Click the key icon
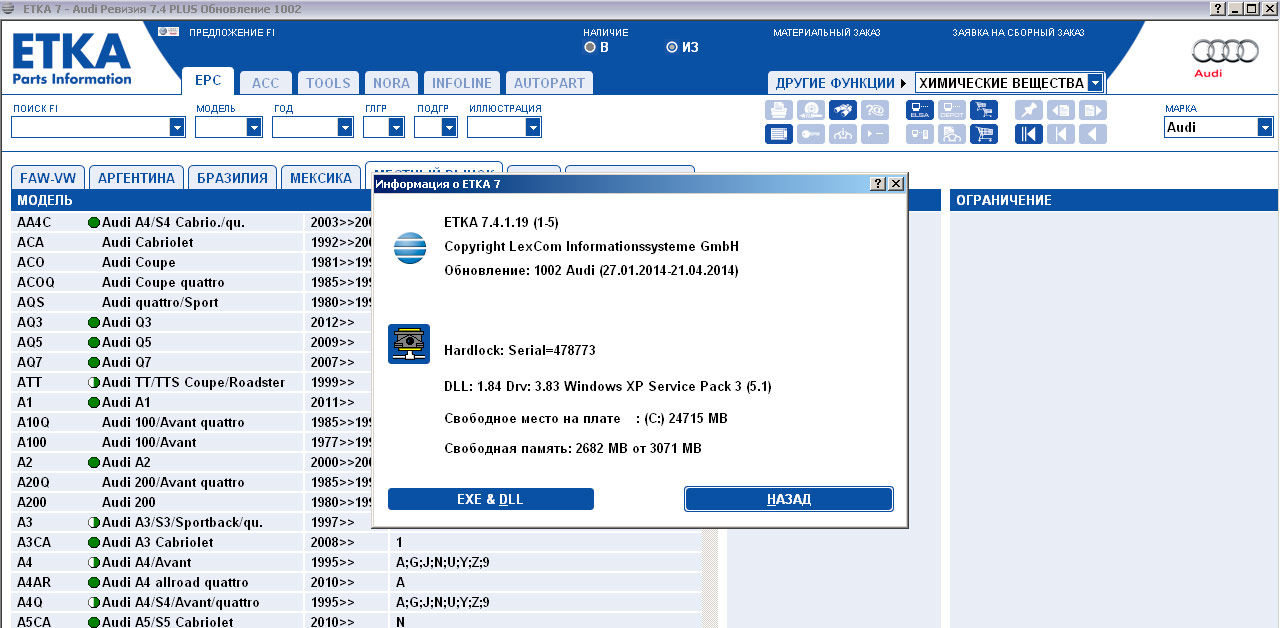The image size is (1280, 628). click(811, 134)
